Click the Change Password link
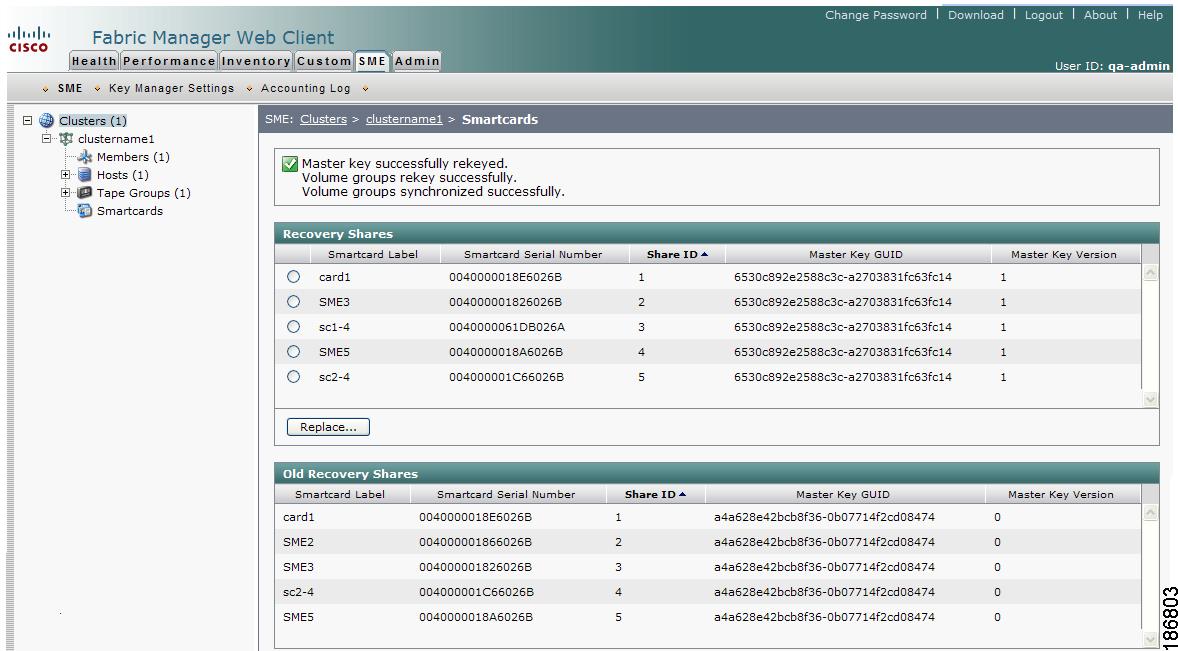1178x651 pixels. 876,15
